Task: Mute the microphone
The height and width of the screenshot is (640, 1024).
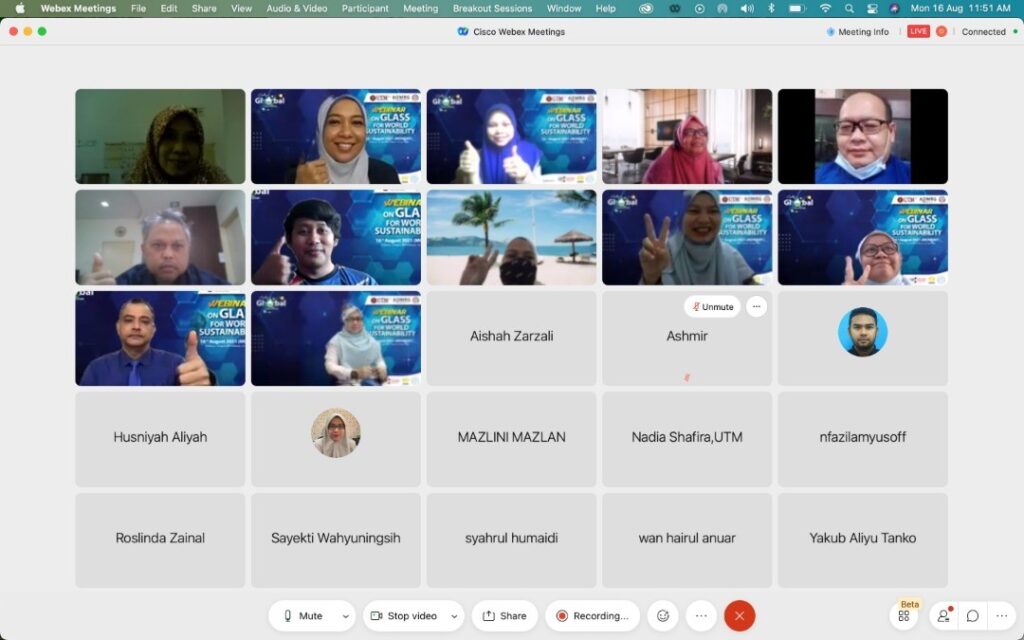Action: (x=304, y=616)
